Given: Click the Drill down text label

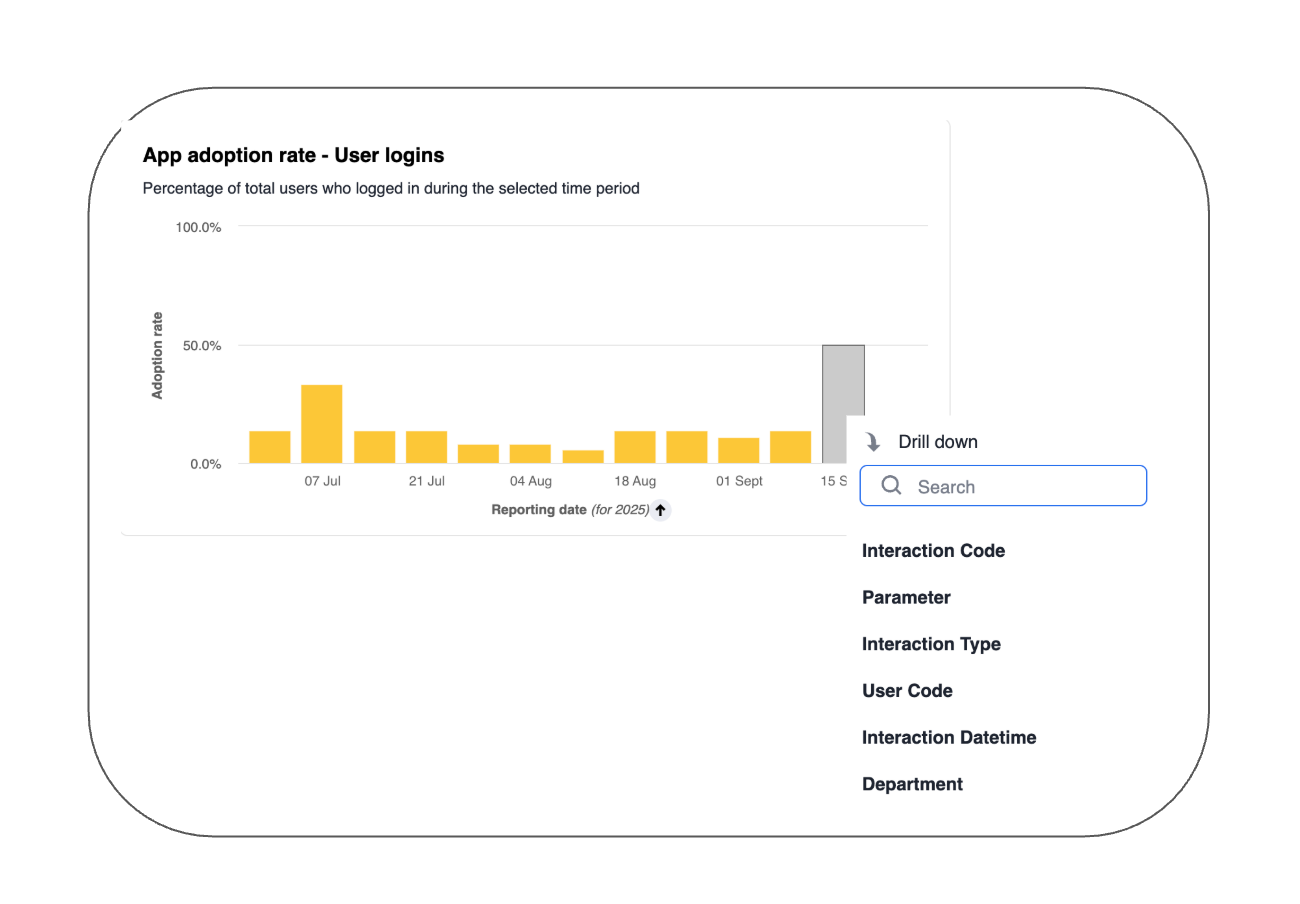Looking at the screenshot, I should tap(938, 441).
